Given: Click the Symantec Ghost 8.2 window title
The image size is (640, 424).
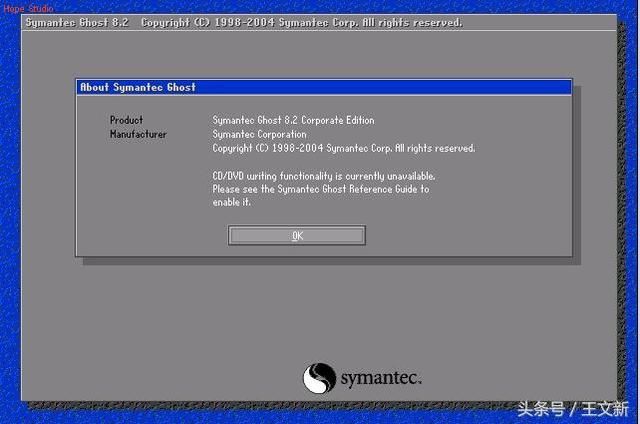Looking at the screenshot, I should (79, 21).
